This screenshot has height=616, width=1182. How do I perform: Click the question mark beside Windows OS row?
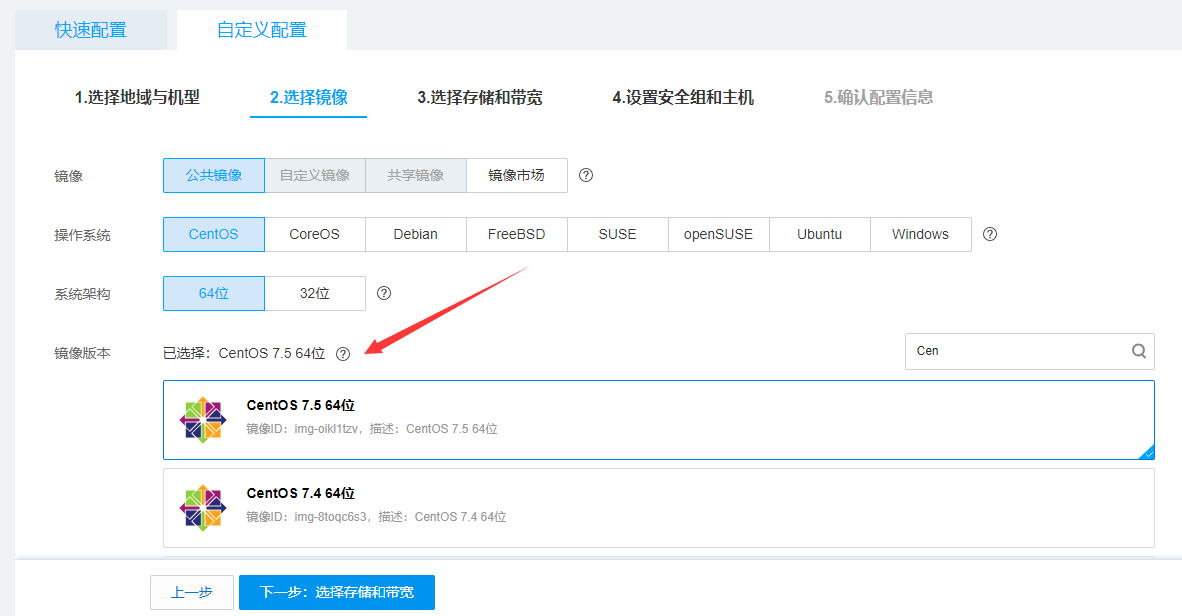pos(989,234)
